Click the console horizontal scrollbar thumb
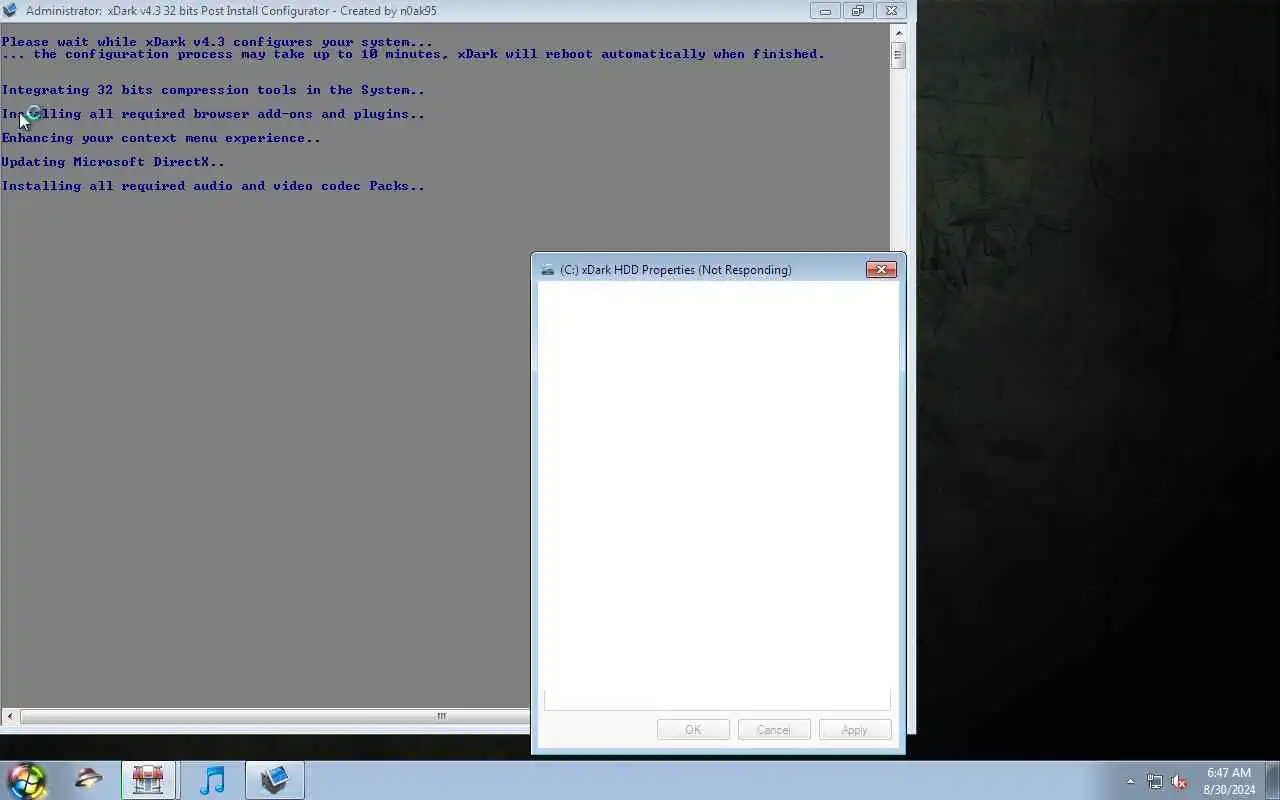This screenshot has height=800, width=1280. [x=275, y=716]
